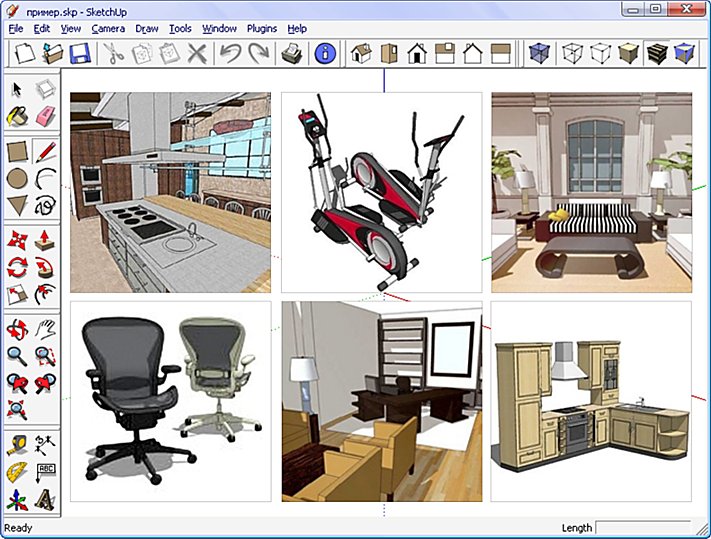Image resolution: width=711 pixels, height=539 pixels.
Task: Pick the Tape Measure tool
Action: pos(18,445)
